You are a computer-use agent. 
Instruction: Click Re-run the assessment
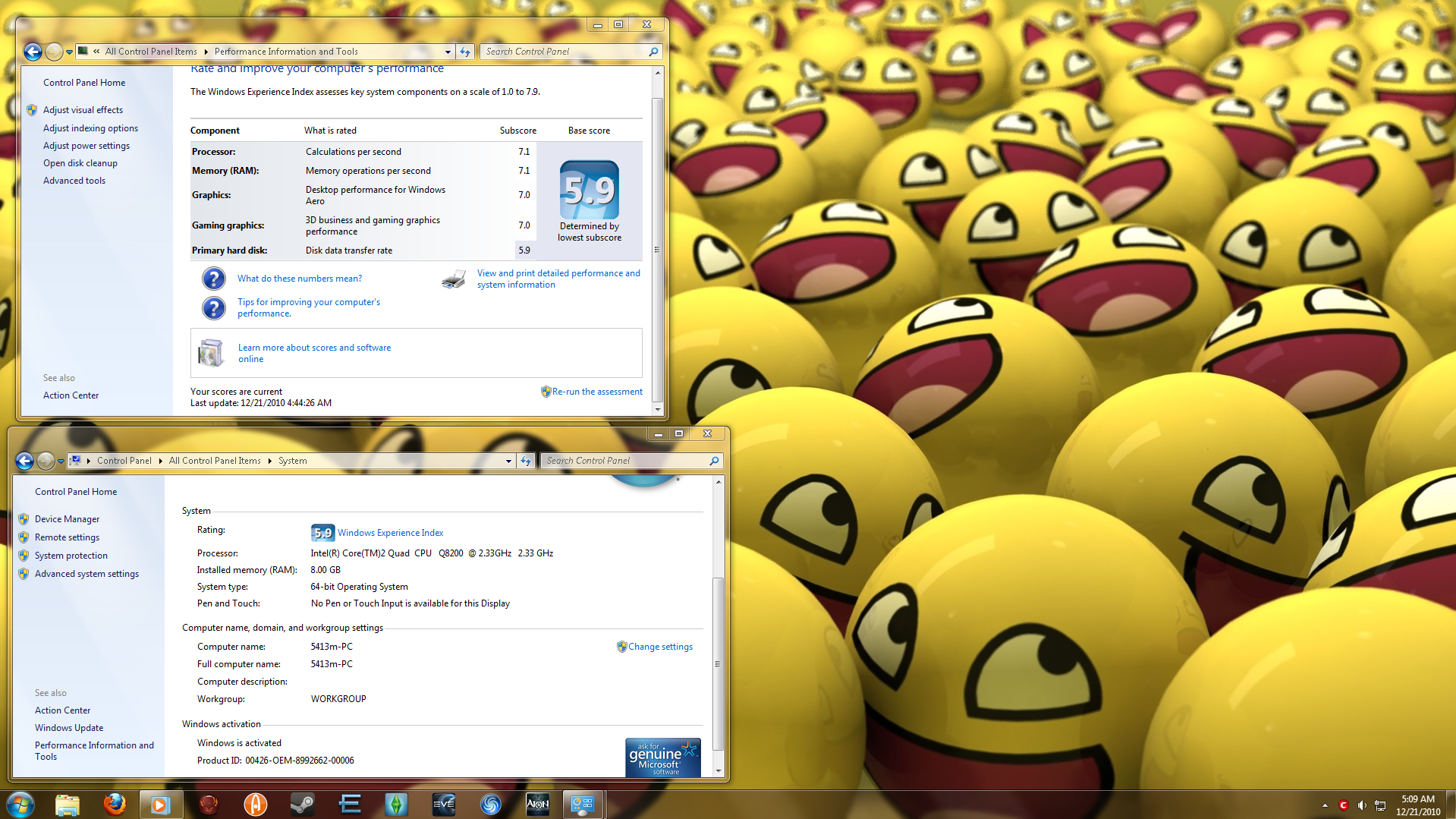point(597,392)
